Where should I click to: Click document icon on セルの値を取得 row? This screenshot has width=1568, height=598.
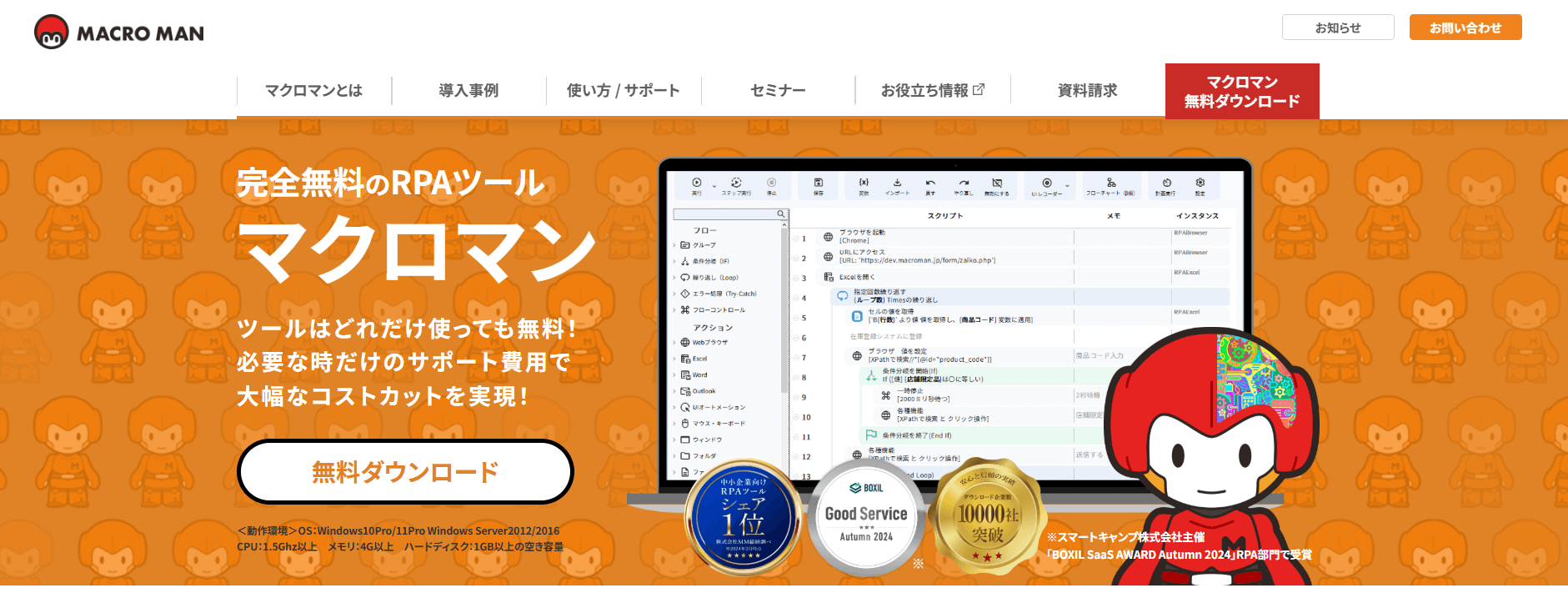[x=857, y=316]
